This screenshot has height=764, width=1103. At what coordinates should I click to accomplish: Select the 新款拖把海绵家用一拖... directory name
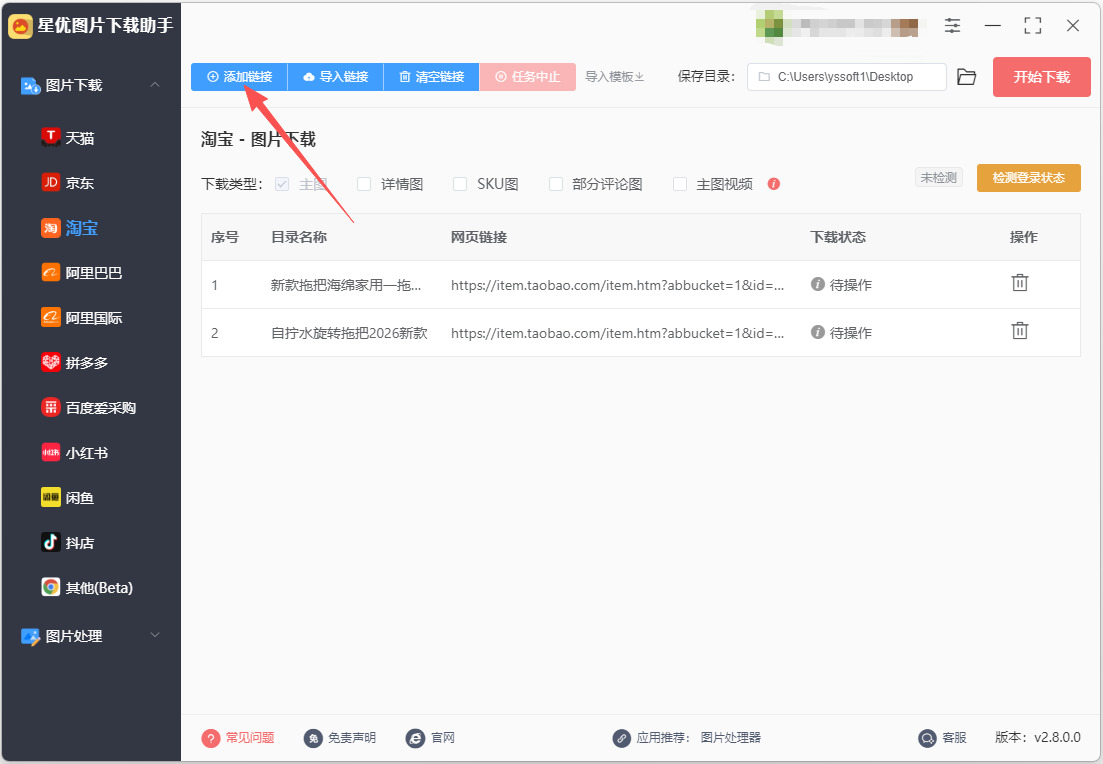346,285
